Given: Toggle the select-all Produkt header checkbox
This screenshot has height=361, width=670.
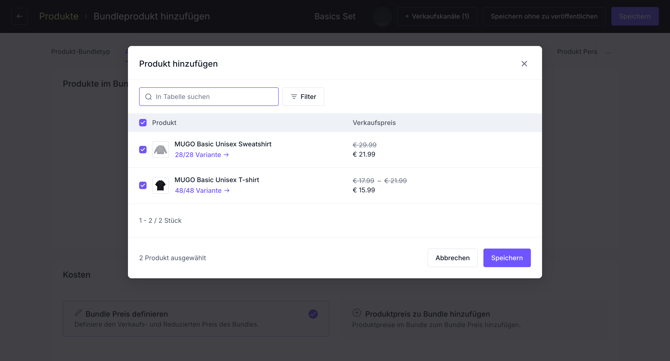Looking at the screenshot, I should [143, 123].
